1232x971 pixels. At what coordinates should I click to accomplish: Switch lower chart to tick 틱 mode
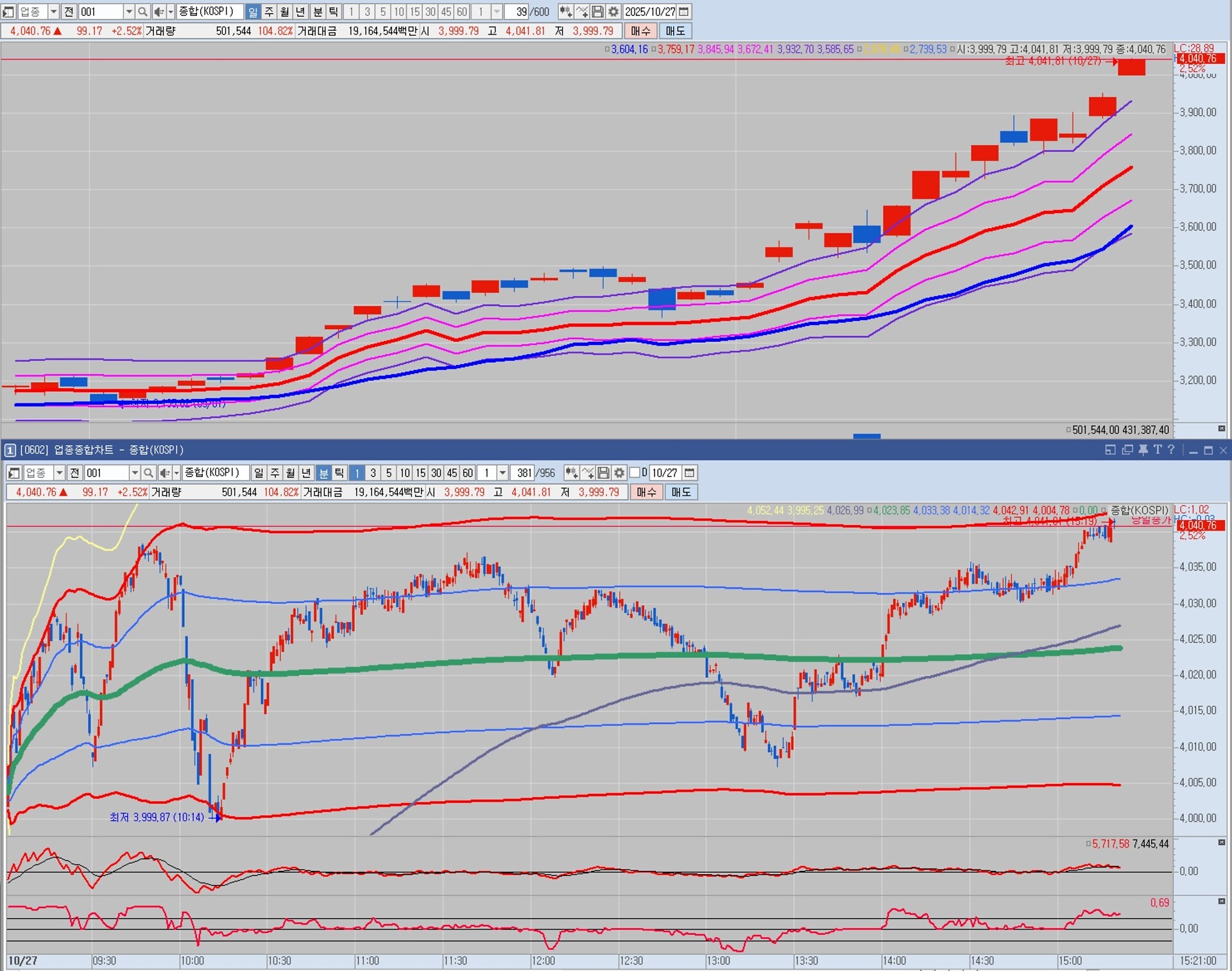pyautogui.click(x=339, y=473)
